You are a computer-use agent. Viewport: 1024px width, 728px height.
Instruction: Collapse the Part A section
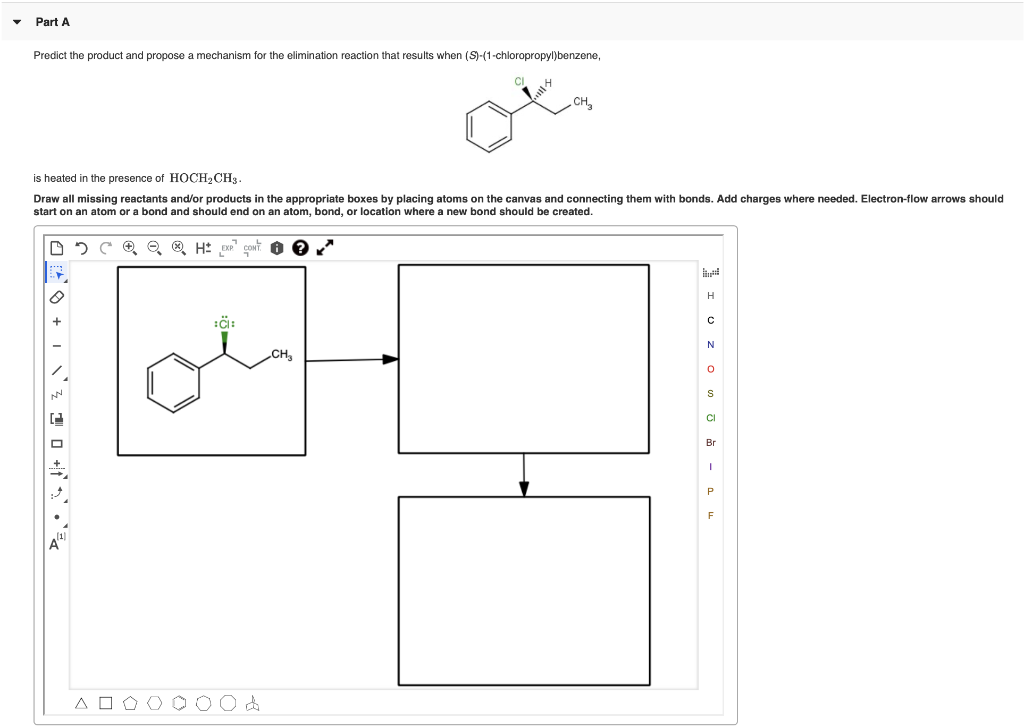(15, 21)
